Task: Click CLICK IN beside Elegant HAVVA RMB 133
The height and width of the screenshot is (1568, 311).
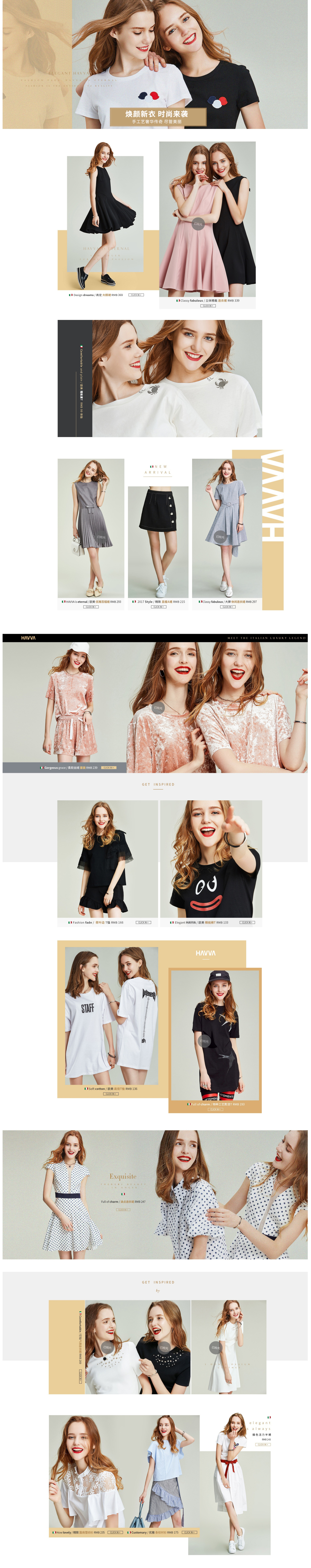Action: [246, 922]
